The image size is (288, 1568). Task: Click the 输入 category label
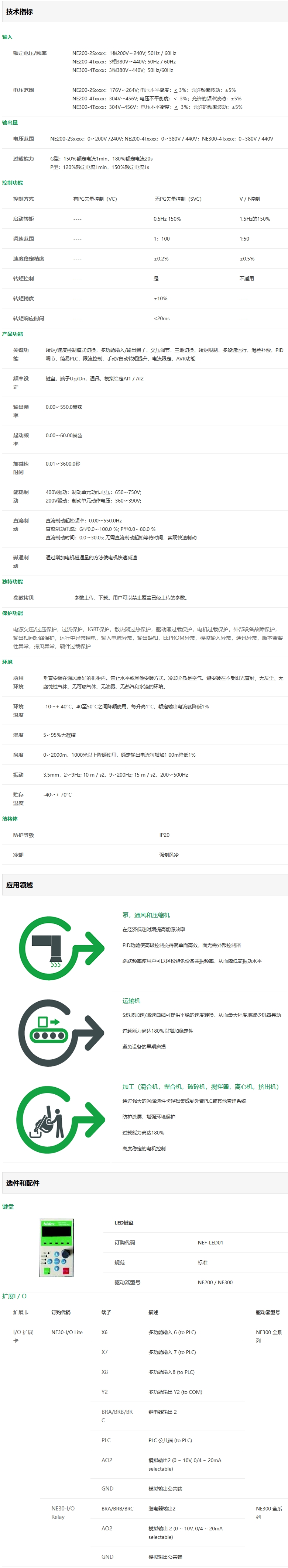coord(7,37)
